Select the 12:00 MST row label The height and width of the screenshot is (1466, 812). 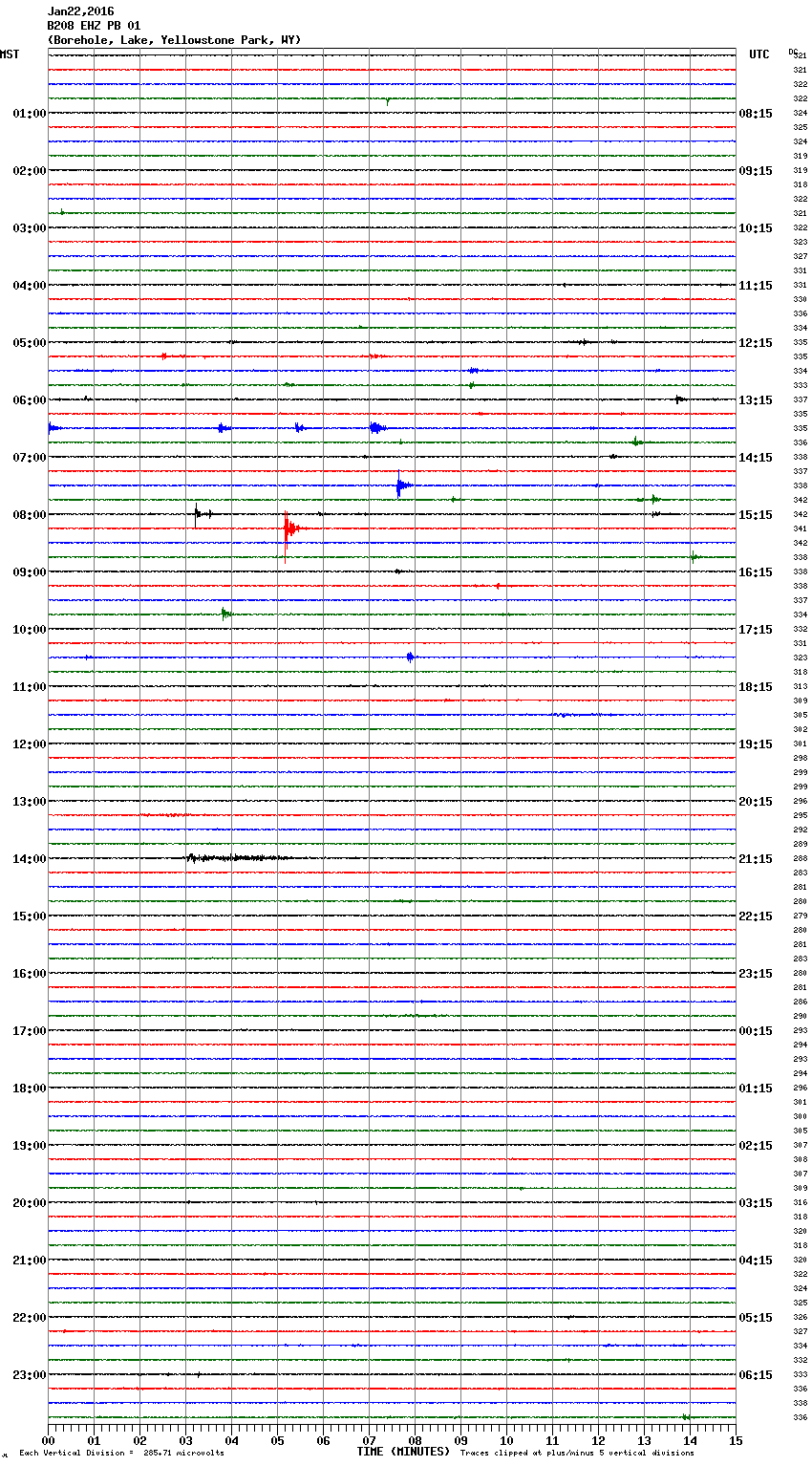click(x=30, y=744)
